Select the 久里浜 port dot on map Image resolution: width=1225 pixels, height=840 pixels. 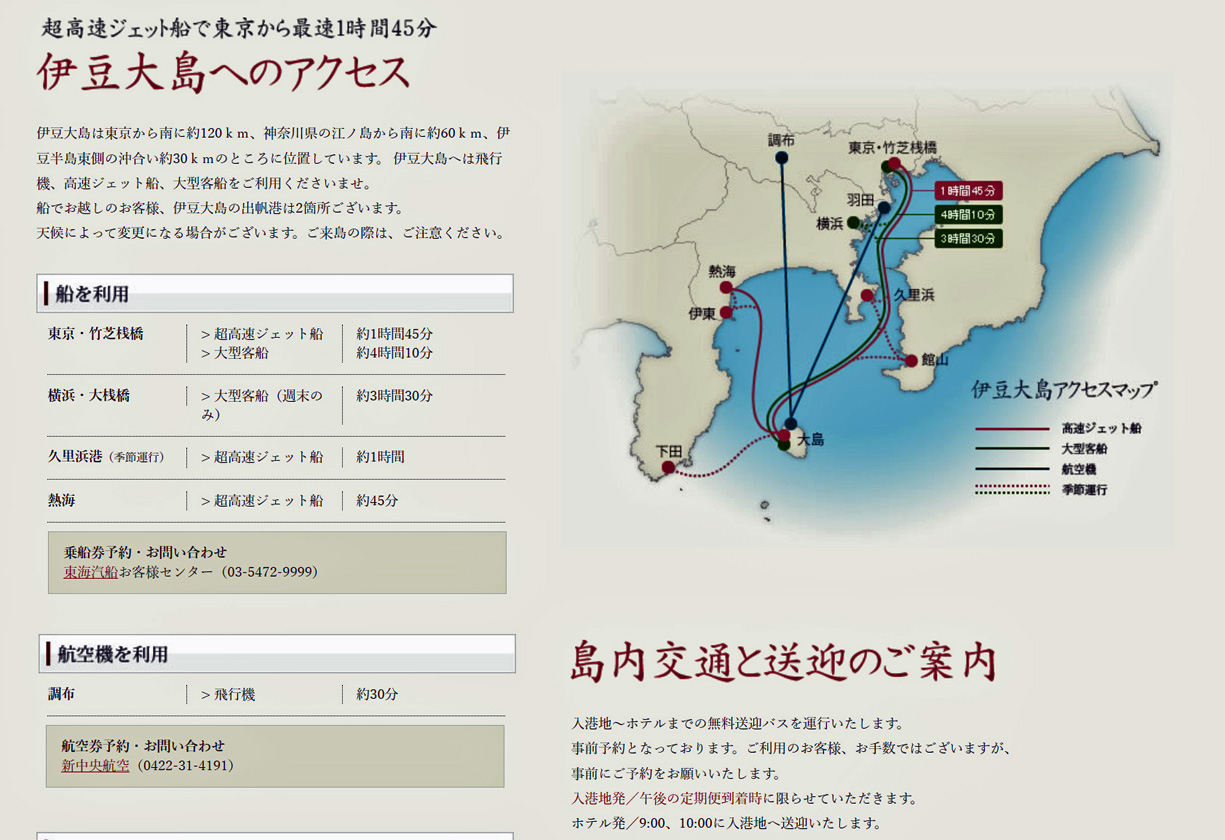pos(867,296)
